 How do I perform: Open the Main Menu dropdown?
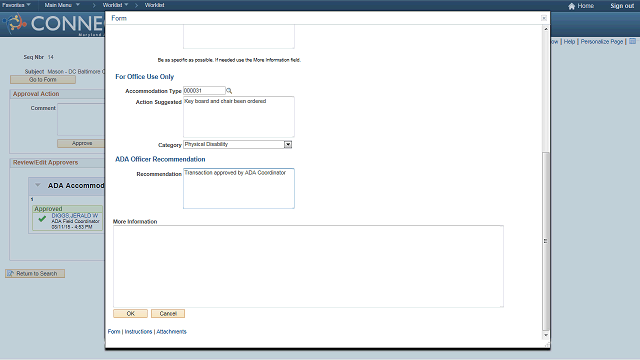coord(62,5)
